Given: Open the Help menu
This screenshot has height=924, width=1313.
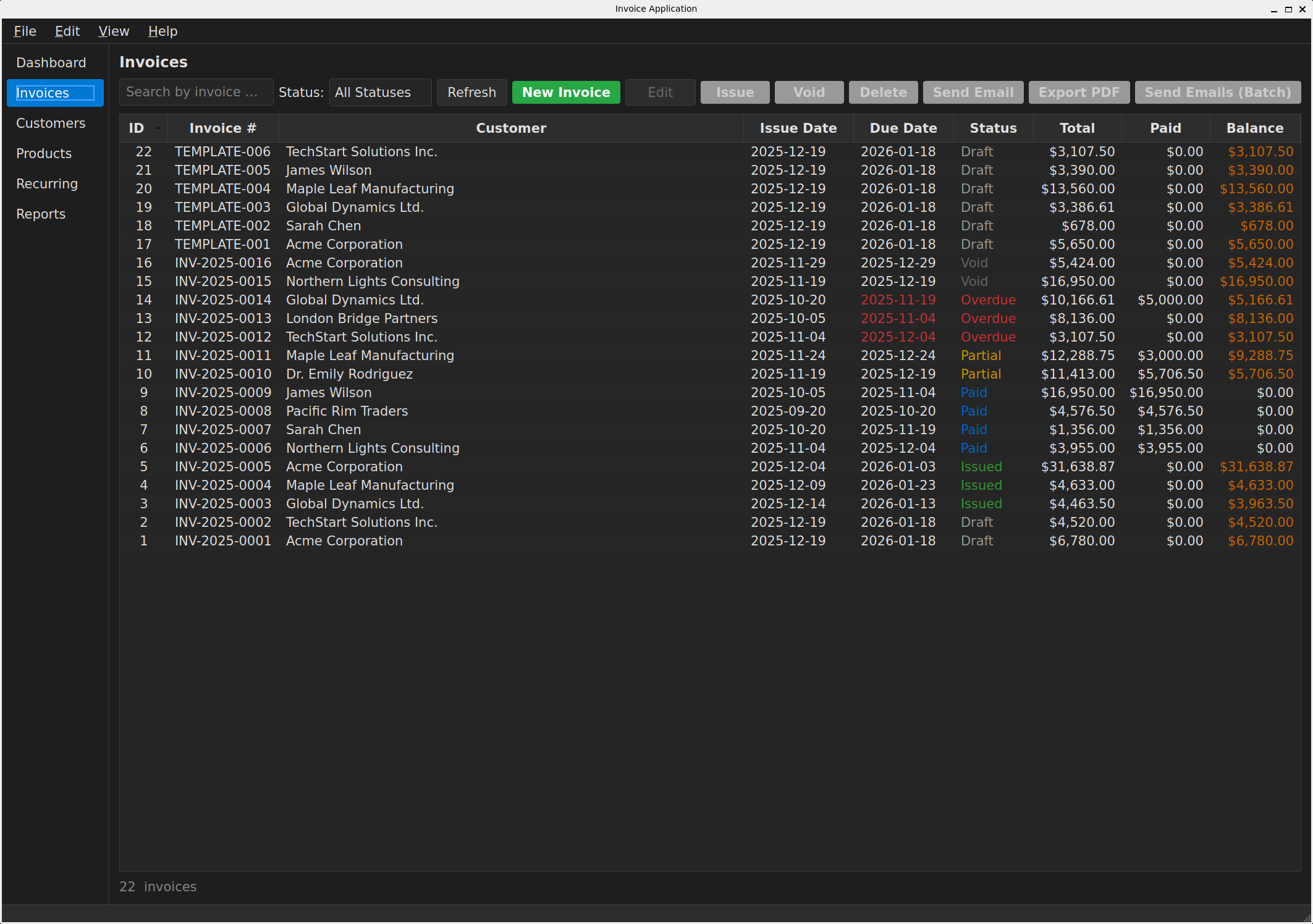Looking at the screenshot, I should [162, 31].
